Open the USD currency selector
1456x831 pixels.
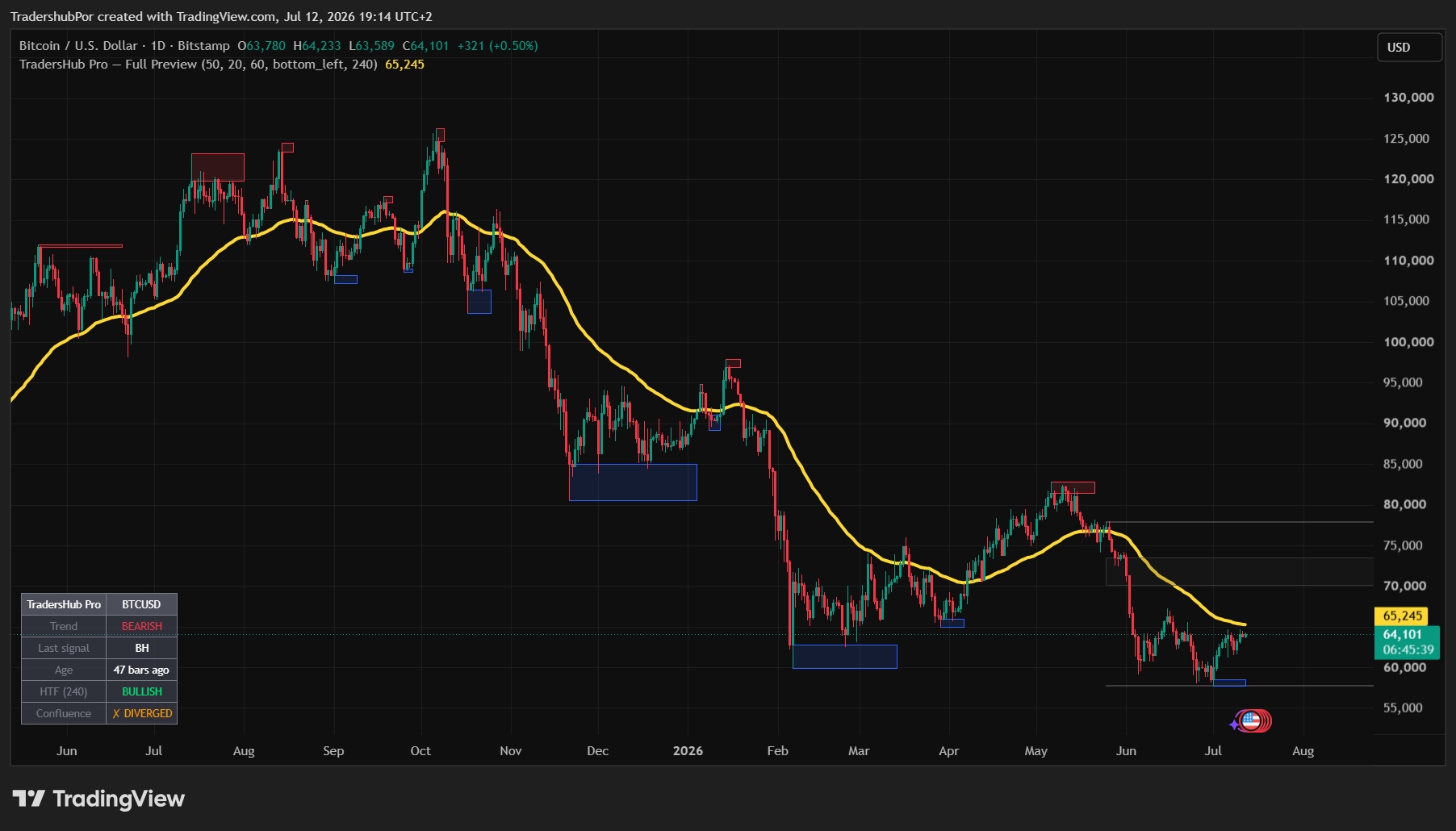click(x=1408, y=48)
